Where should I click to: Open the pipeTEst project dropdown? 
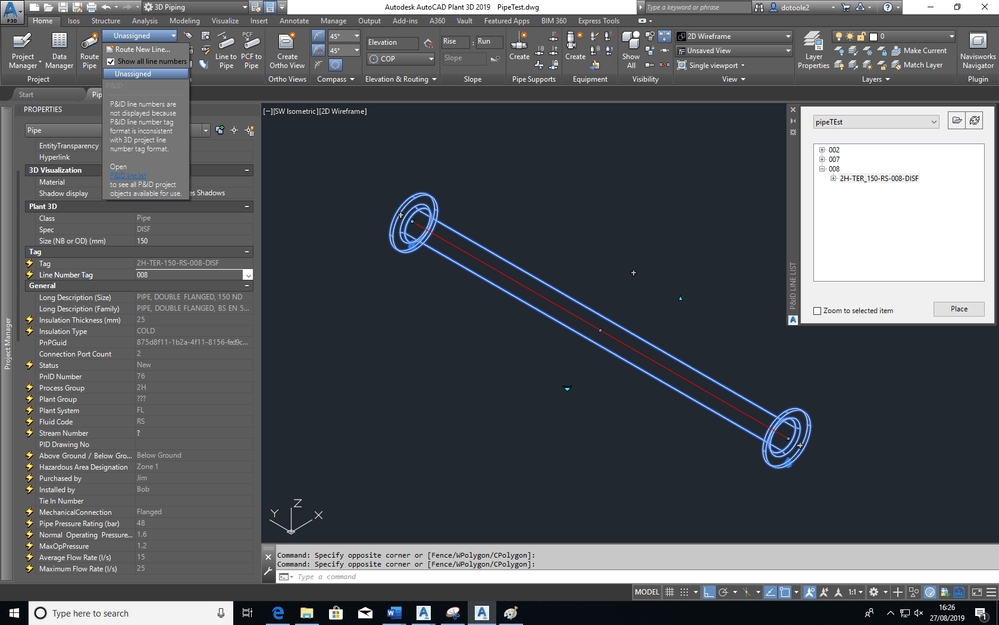[876, 122]
